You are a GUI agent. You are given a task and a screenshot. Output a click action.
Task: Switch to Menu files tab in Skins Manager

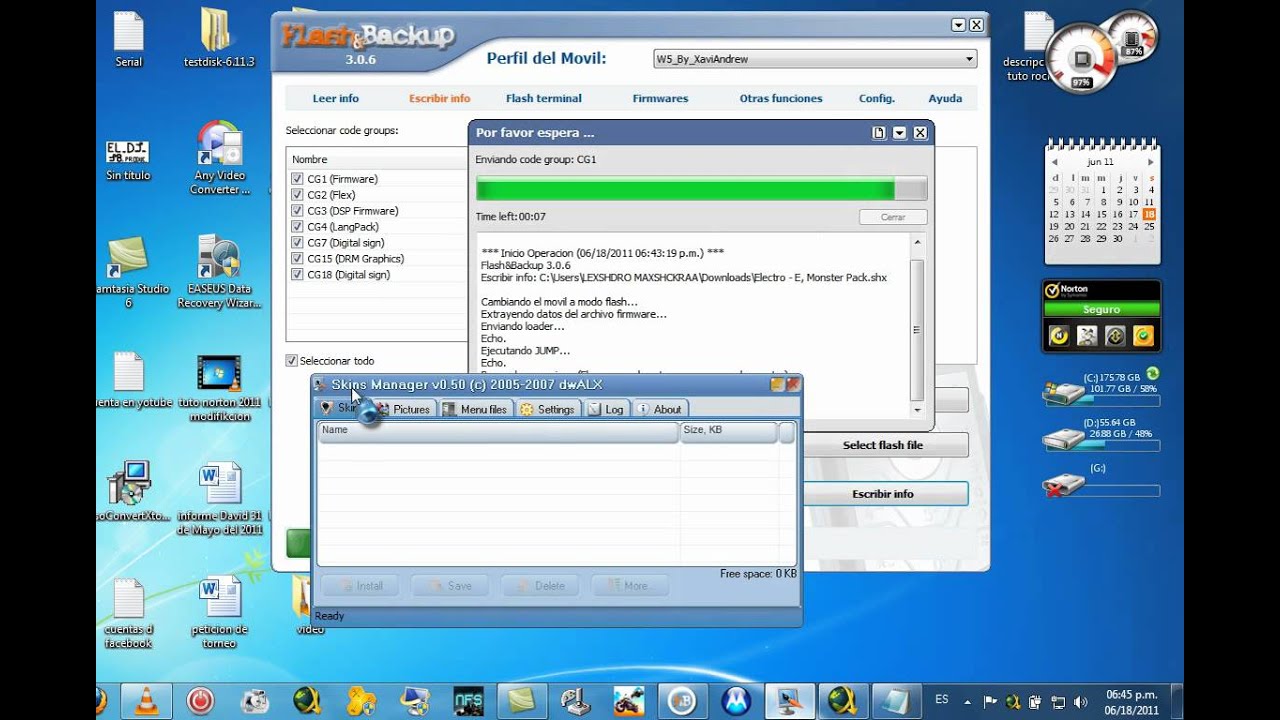(475, 409)
